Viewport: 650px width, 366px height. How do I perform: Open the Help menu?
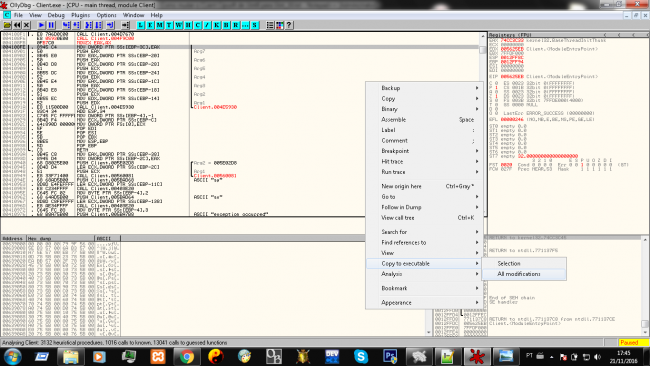(x=156, y=15)
